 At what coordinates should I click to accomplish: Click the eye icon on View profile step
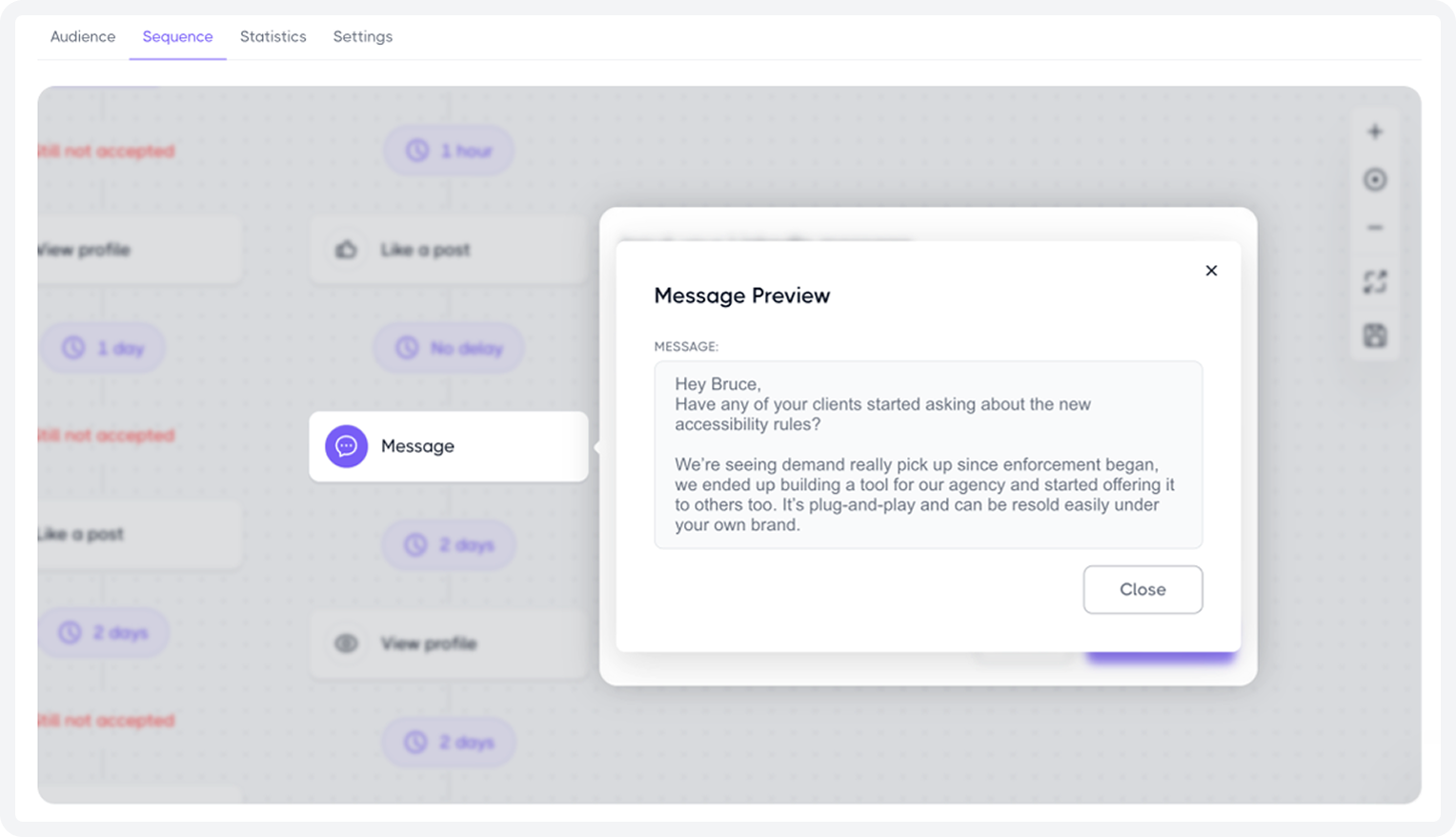pyautogui.click(x=346, y=643)
